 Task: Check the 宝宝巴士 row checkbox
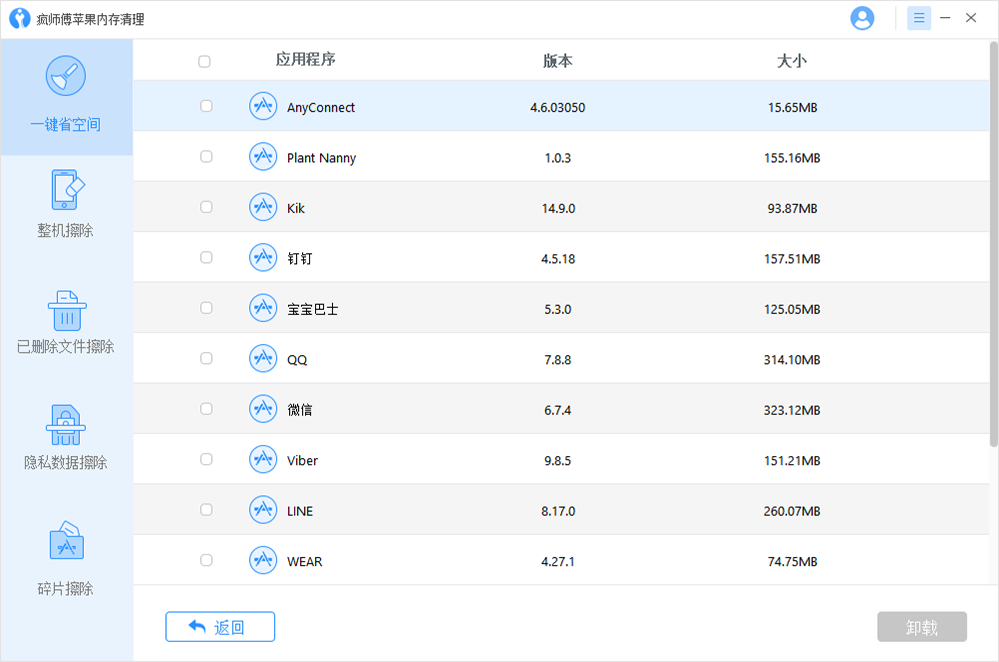(206, 308)
